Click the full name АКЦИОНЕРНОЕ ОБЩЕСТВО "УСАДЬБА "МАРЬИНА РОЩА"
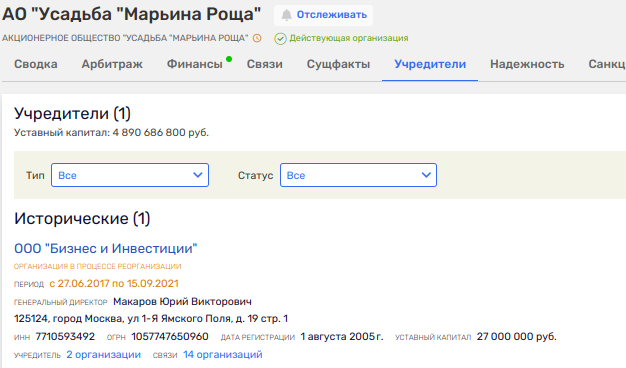This screenshot has height=368, width=626. pos(125,38)
